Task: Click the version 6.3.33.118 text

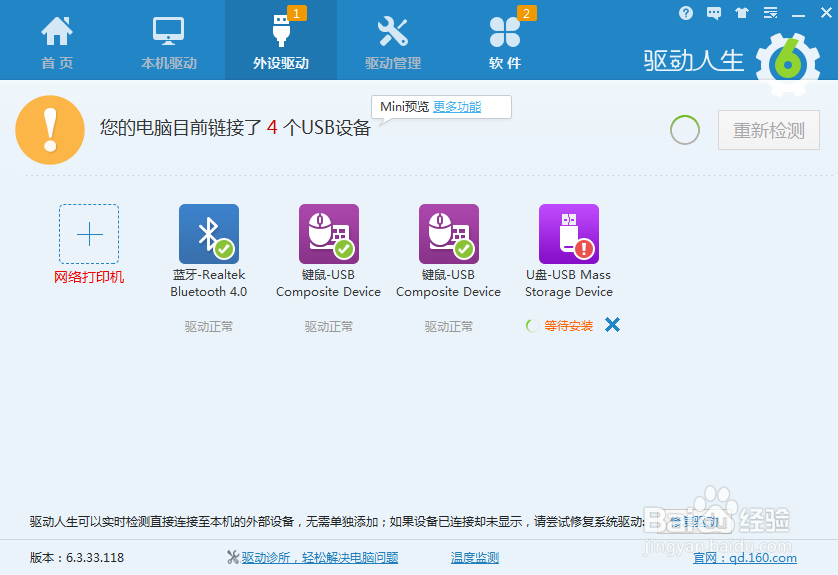Action: point(76,558)
